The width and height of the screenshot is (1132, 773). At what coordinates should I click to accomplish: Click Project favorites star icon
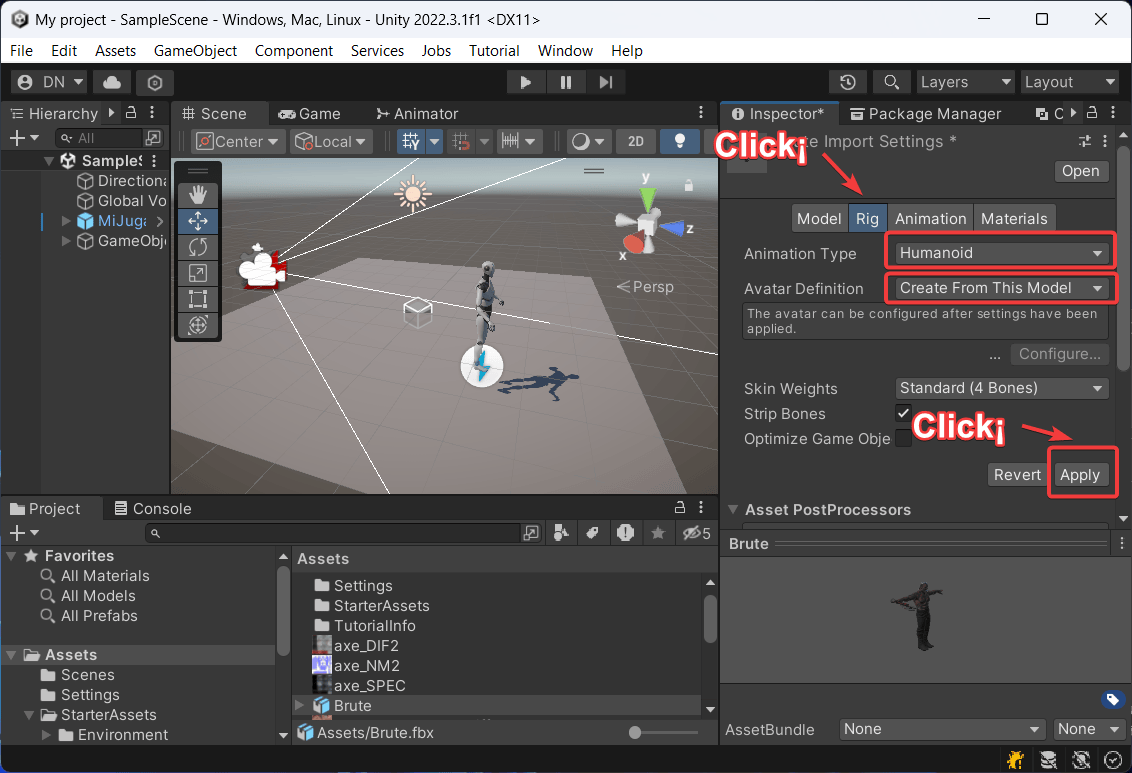pos(658,533)
